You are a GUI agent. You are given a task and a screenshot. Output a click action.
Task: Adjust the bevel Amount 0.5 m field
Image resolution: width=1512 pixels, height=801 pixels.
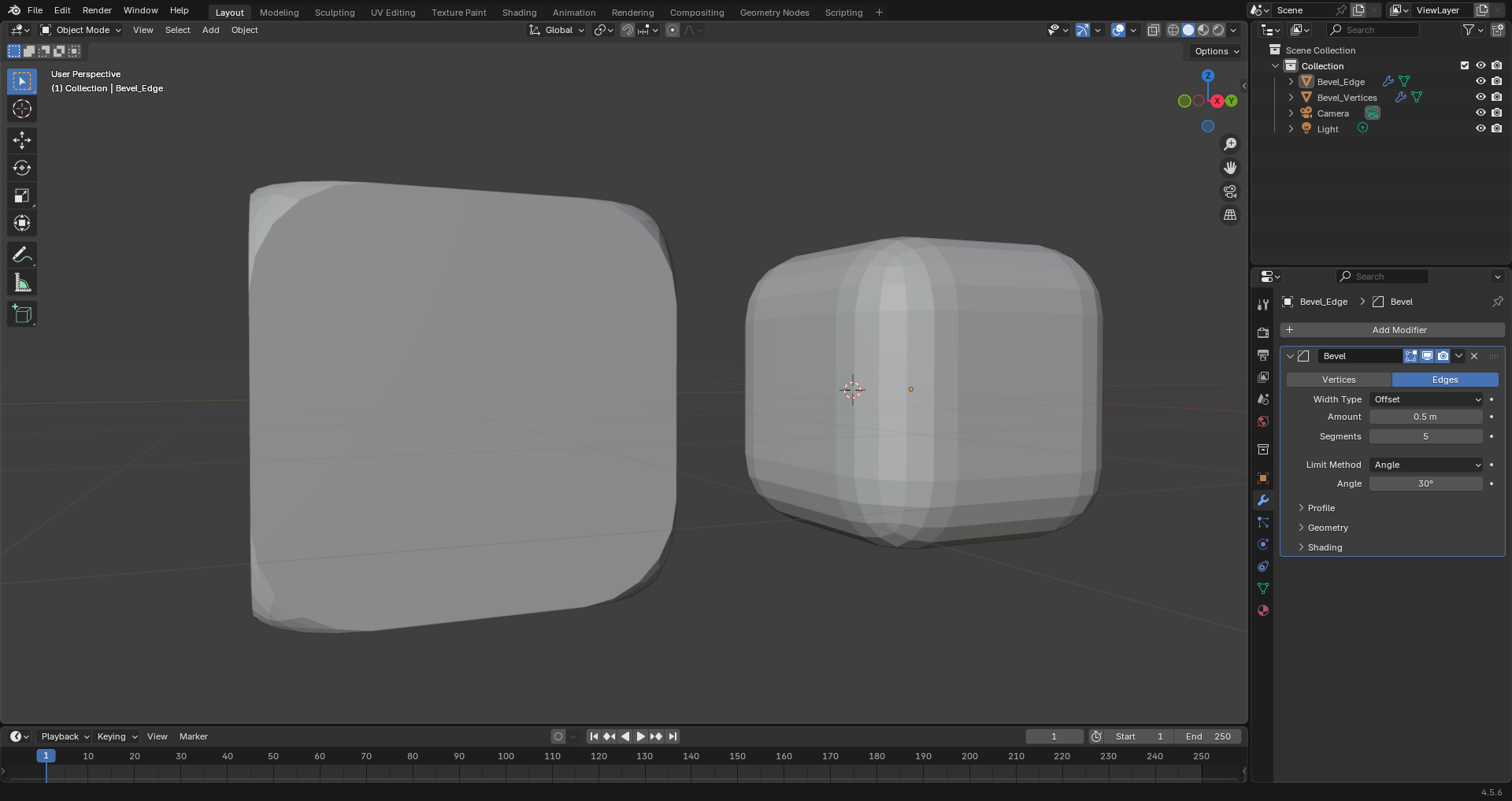point(1426,417)
